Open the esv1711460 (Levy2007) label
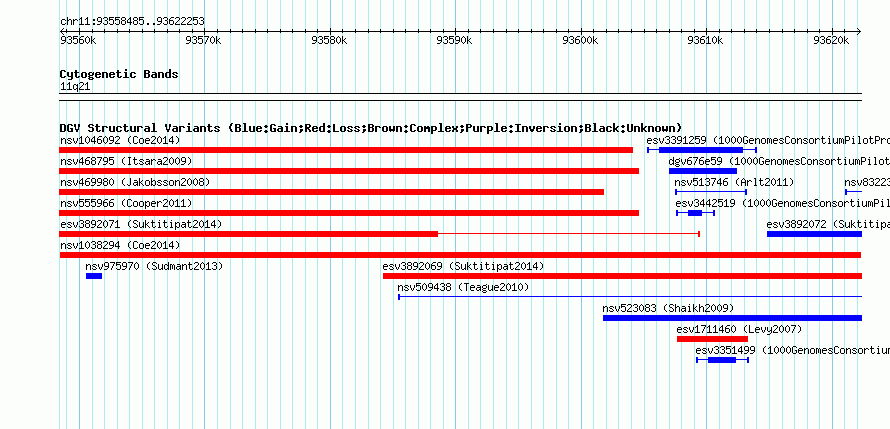Screen dimensions: 890x429 click(x=739, y=329)
